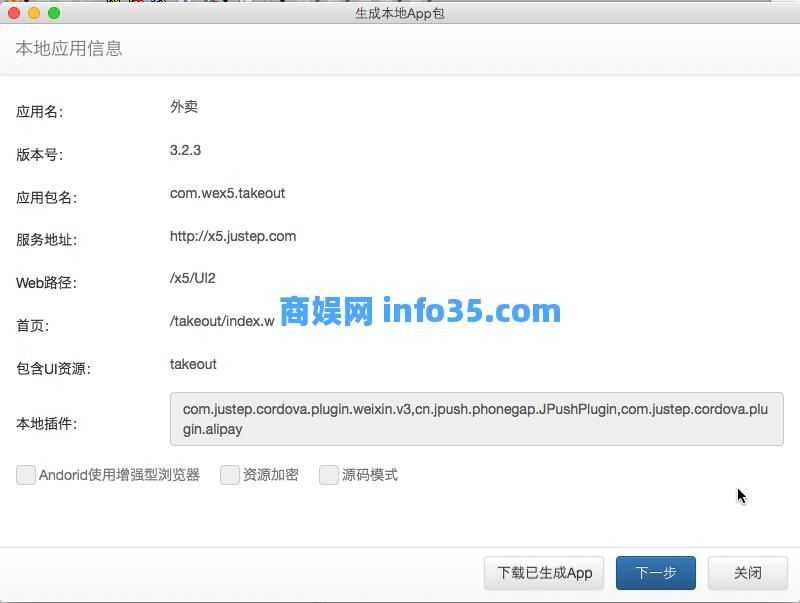Click the 包含UI资源: label
Image resolution: width=800 pixels, height=603 pixels.
click(x=54, y=368)
